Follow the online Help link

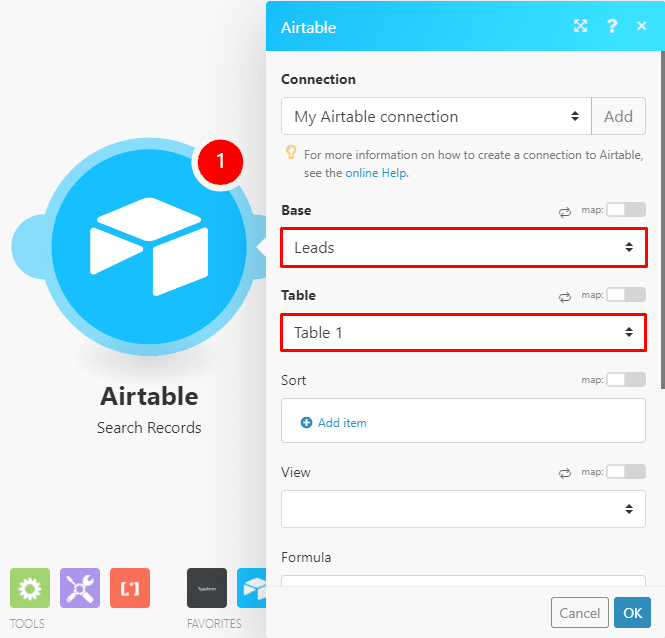(x=376, y=173)
